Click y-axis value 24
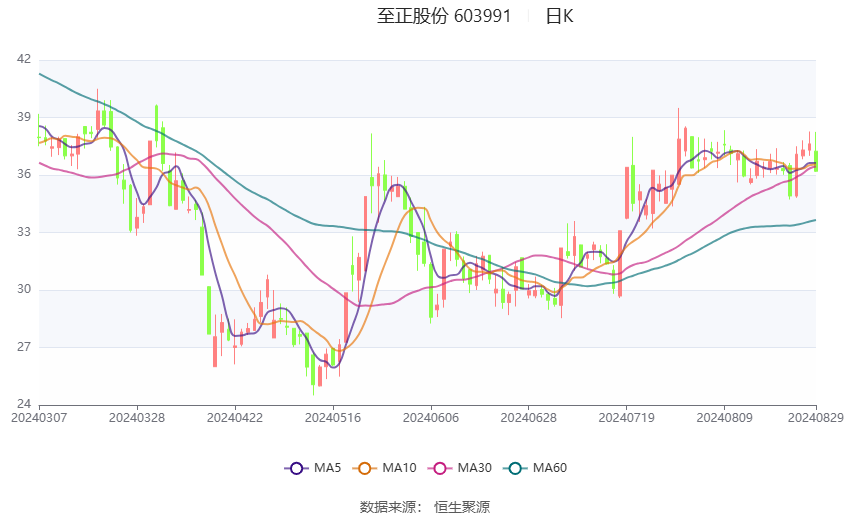Image resolution: width=850 pixels, height=517 pixels. pyautogui.click(x=24, y=404)
